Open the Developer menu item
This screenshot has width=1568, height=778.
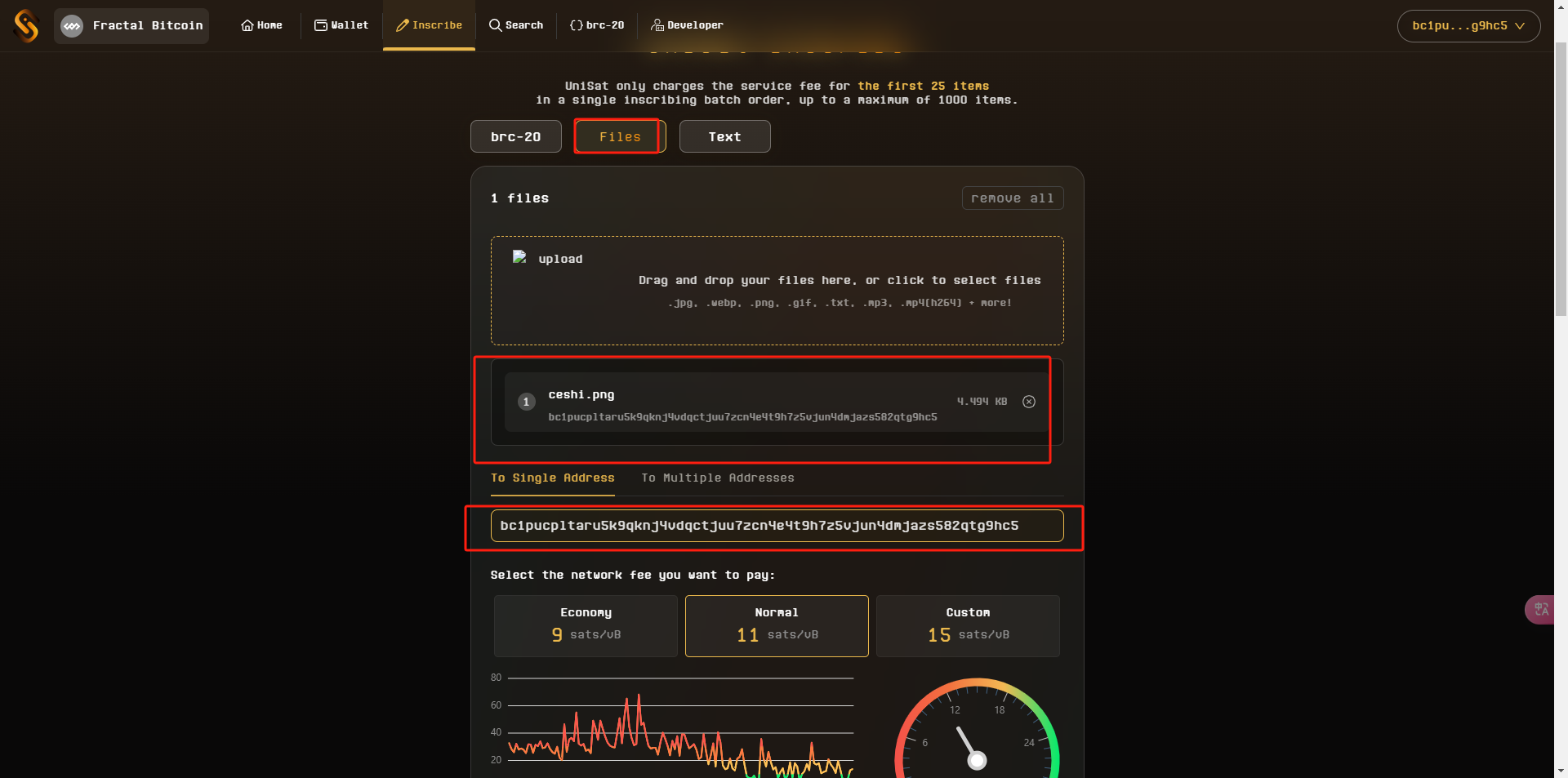coord(687,25)
